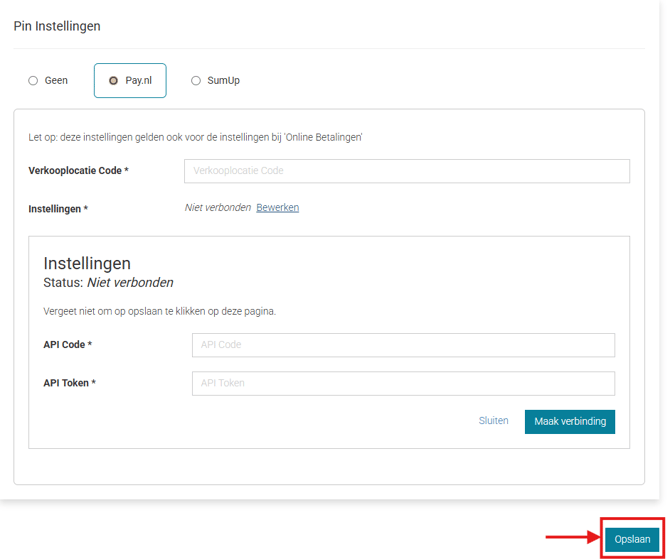Save settings with the Opslaan button
This screenshot has width=670, height=559.
pyautogui.click(x=632, y=539)
